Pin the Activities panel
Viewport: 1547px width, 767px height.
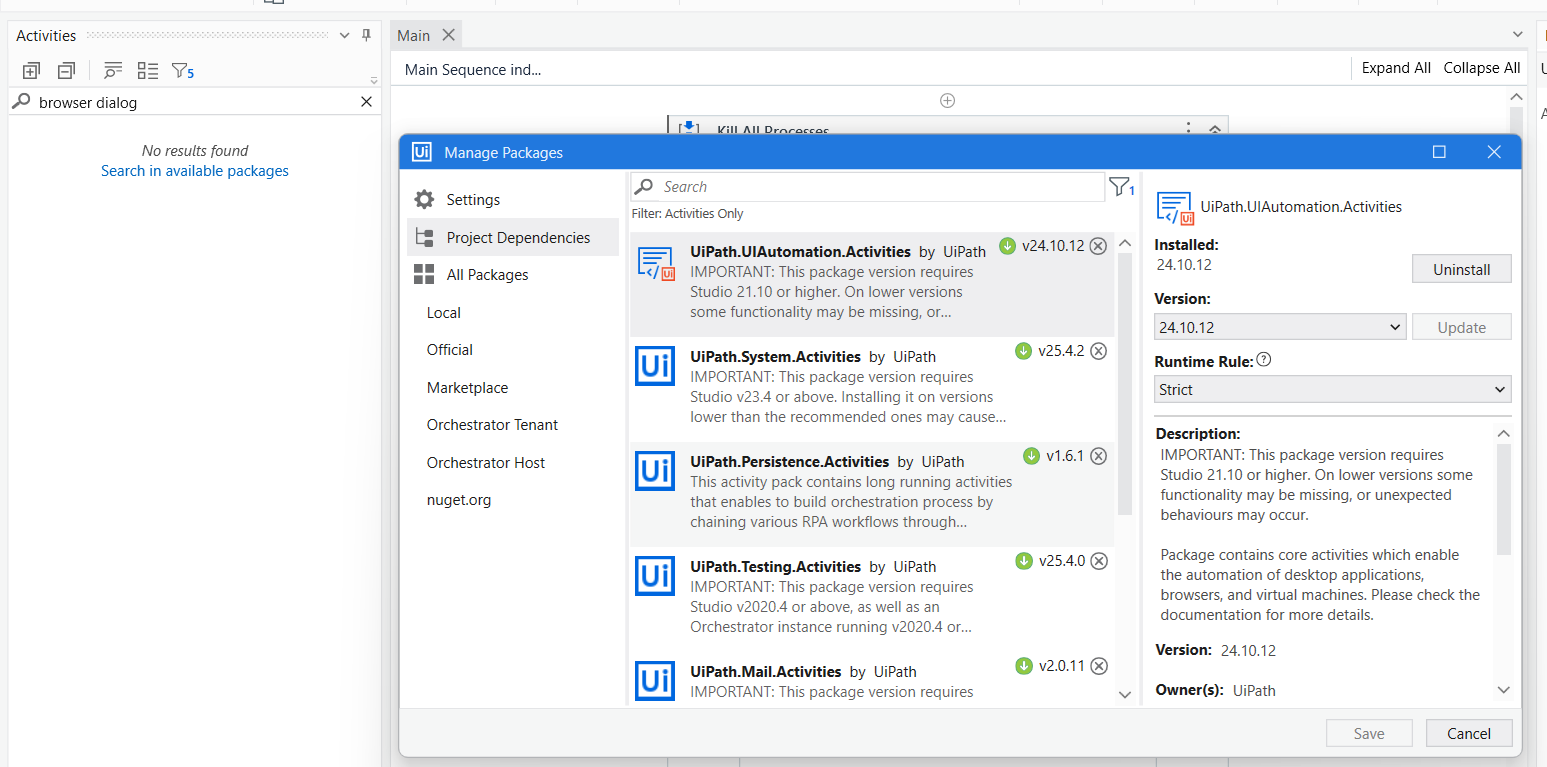tap(366, 35)
